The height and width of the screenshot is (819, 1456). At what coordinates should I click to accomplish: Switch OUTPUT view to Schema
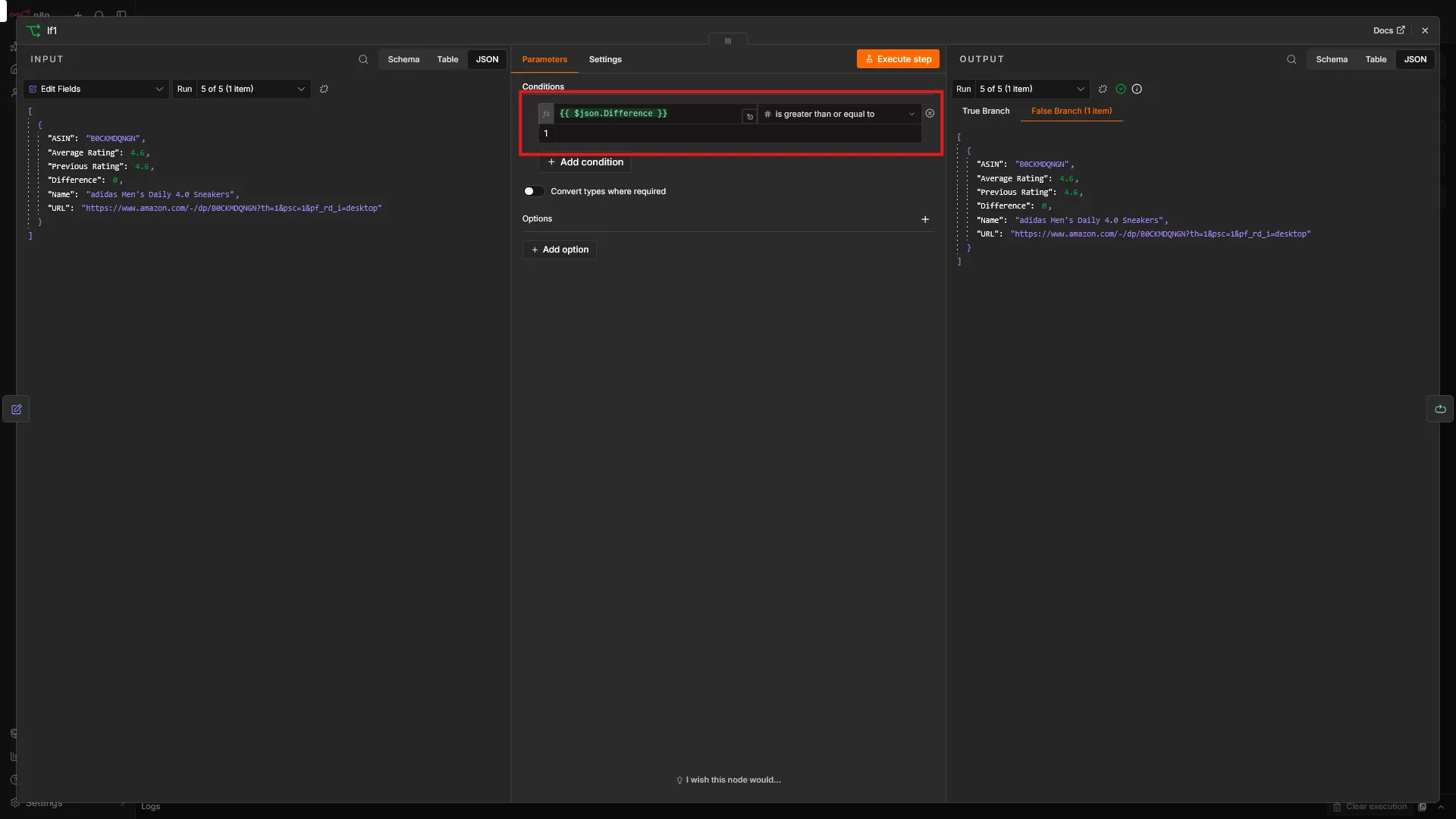click(1332, 59)
